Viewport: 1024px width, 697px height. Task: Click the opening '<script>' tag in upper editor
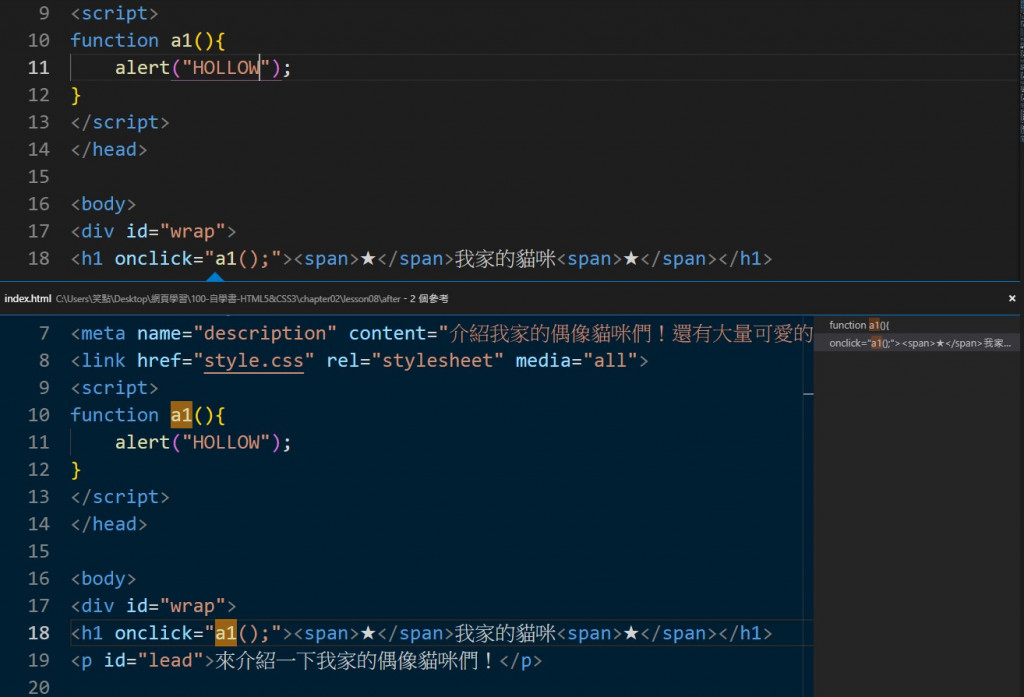click(114, 14)
